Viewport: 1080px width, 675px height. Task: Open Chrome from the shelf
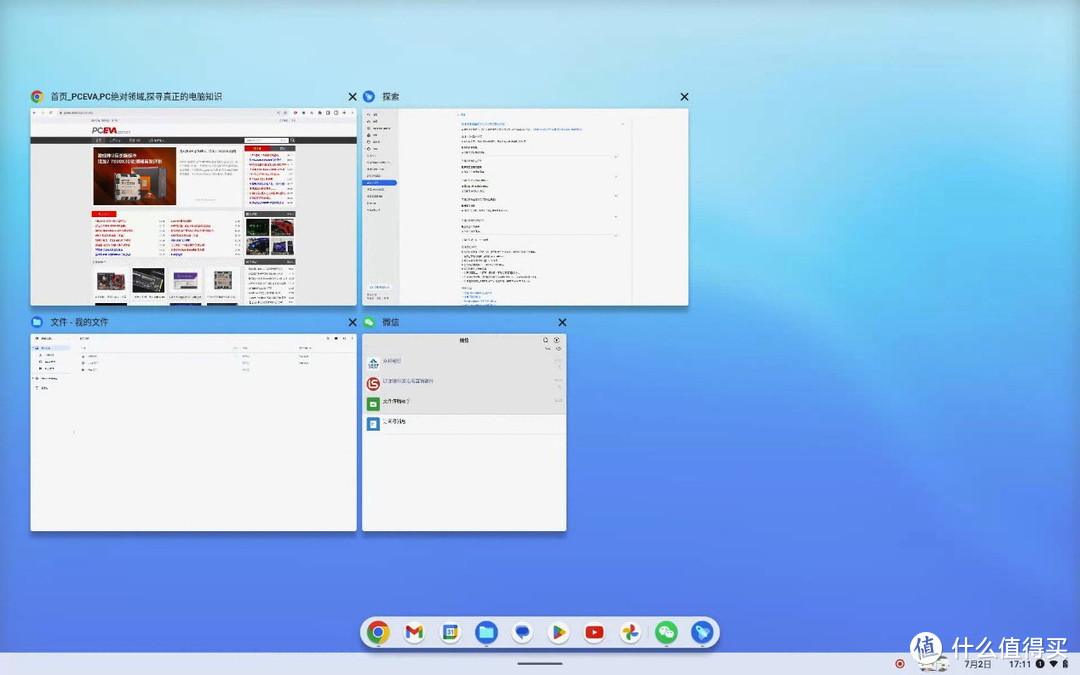377,632
